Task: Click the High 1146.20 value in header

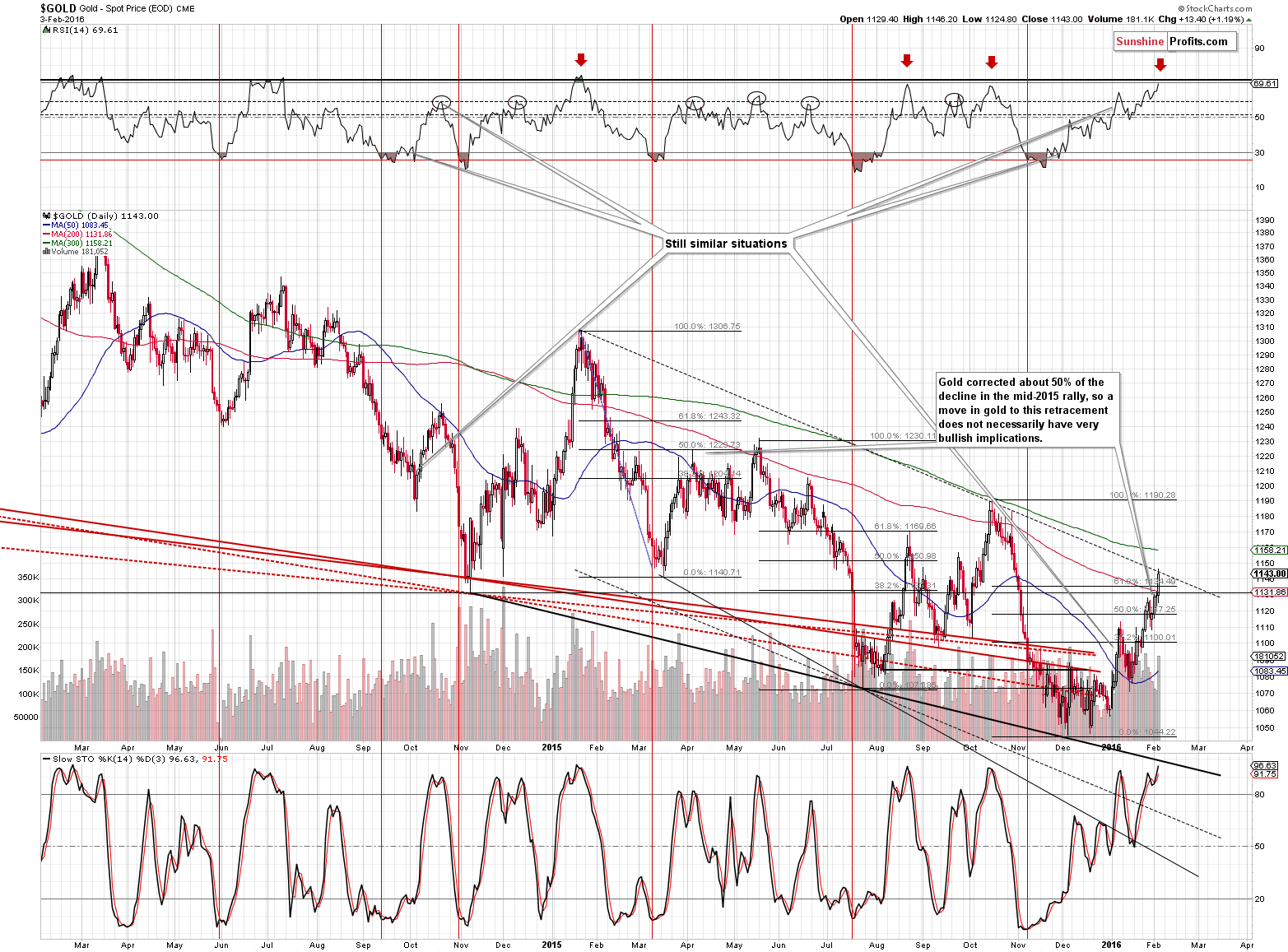Action: 932,19
